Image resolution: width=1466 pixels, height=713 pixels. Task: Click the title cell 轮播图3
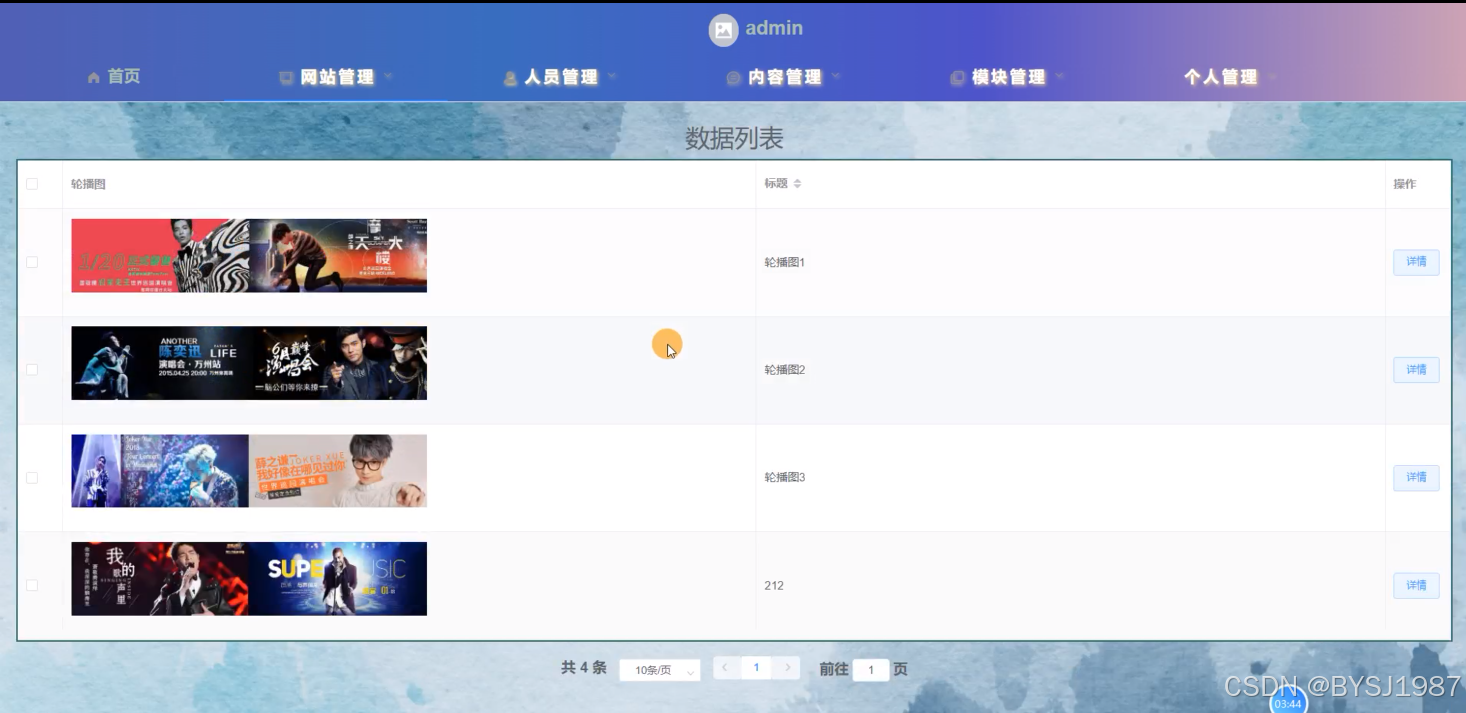click(784, 478)
